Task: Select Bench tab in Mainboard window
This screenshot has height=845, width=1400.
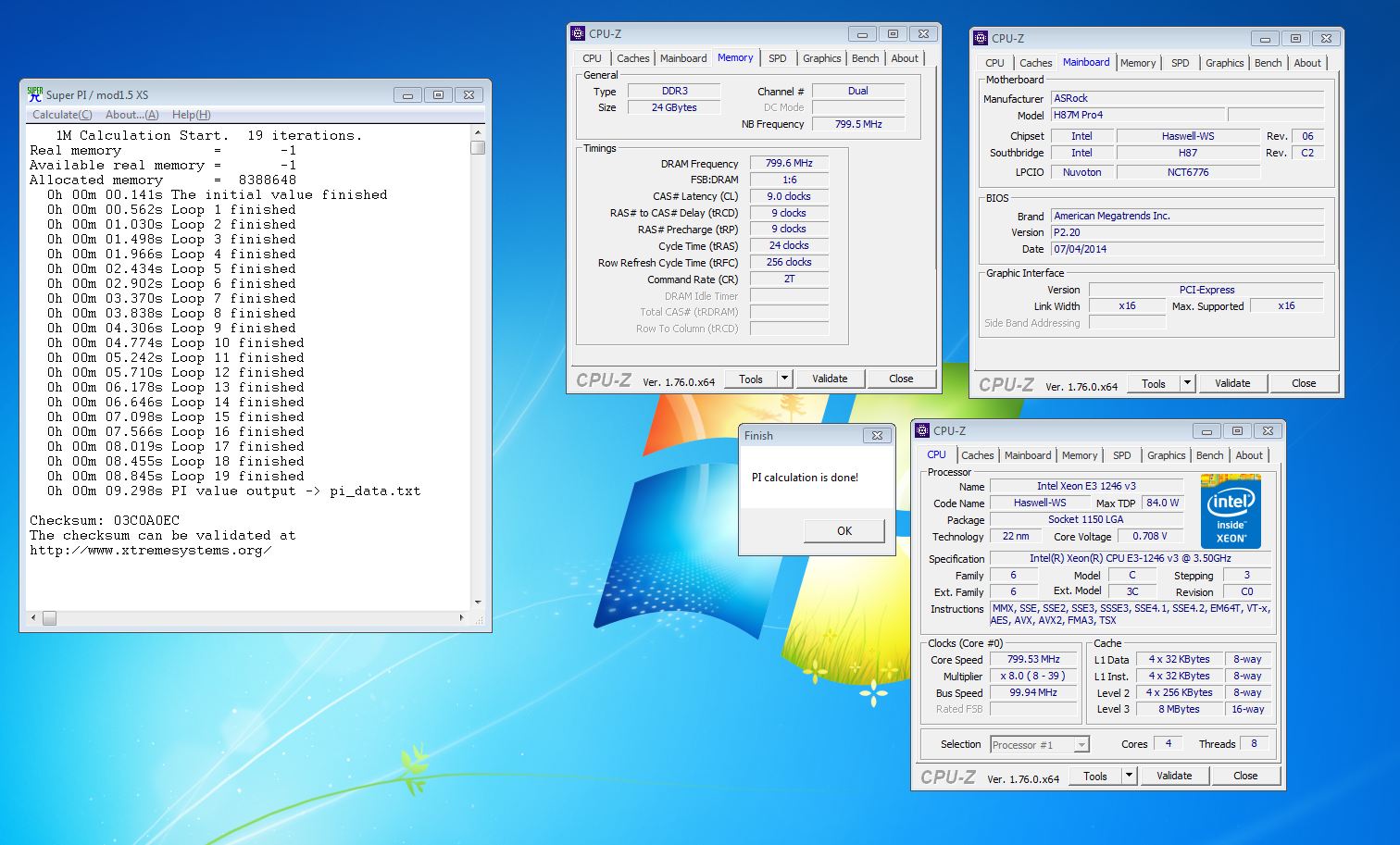Action: (1269, 63)
